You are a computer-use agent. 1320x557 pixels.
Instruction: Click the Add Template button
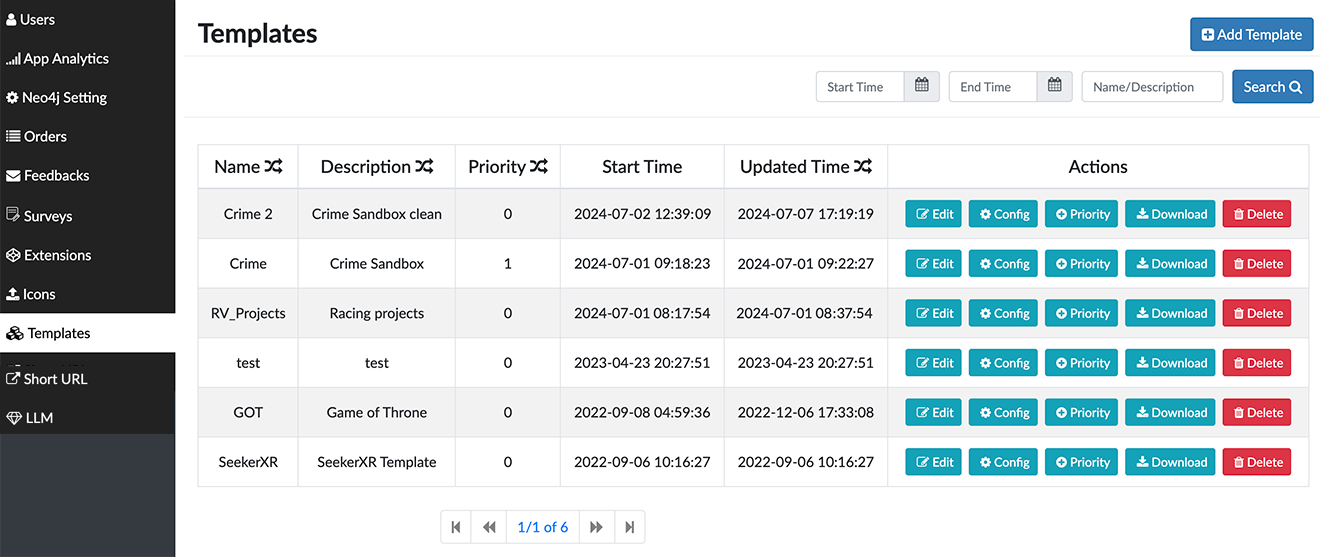tap(1251, 34)
